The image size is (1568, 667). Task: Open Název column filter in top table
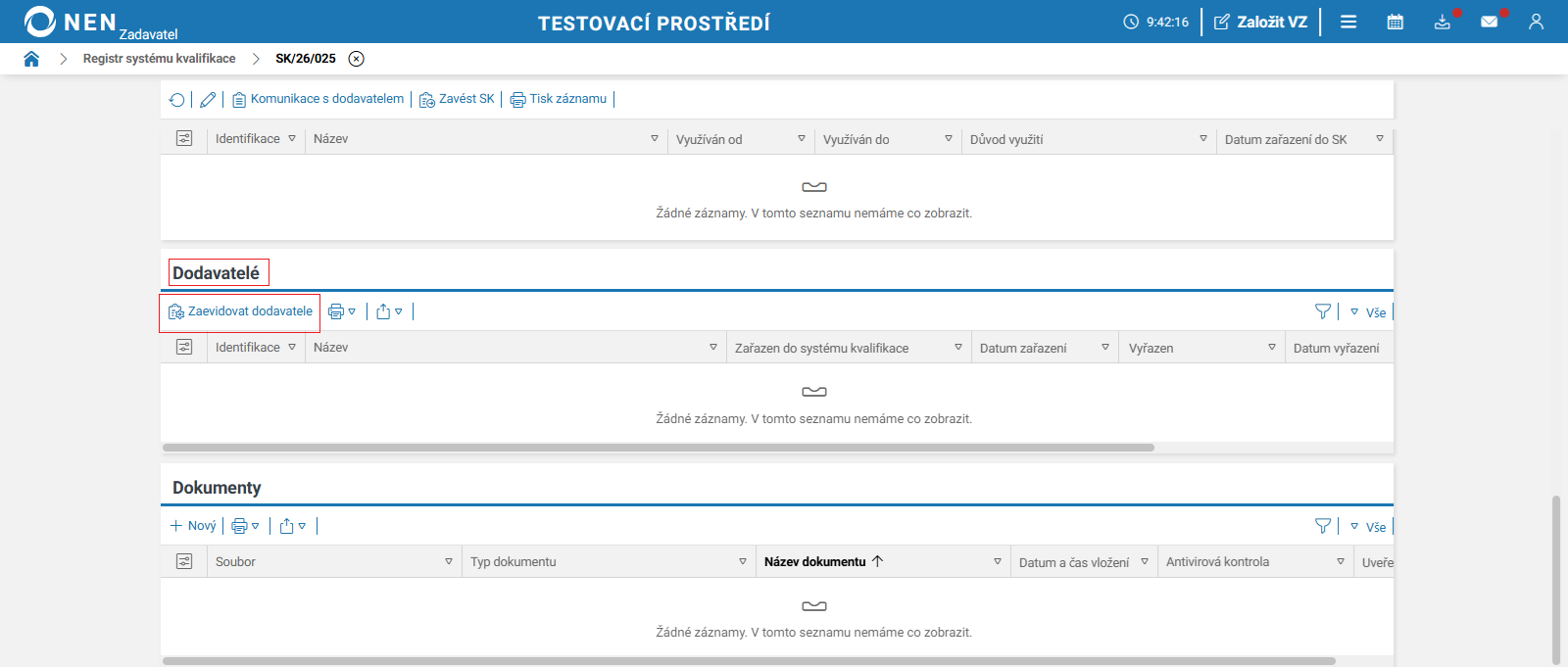[655, 139]
